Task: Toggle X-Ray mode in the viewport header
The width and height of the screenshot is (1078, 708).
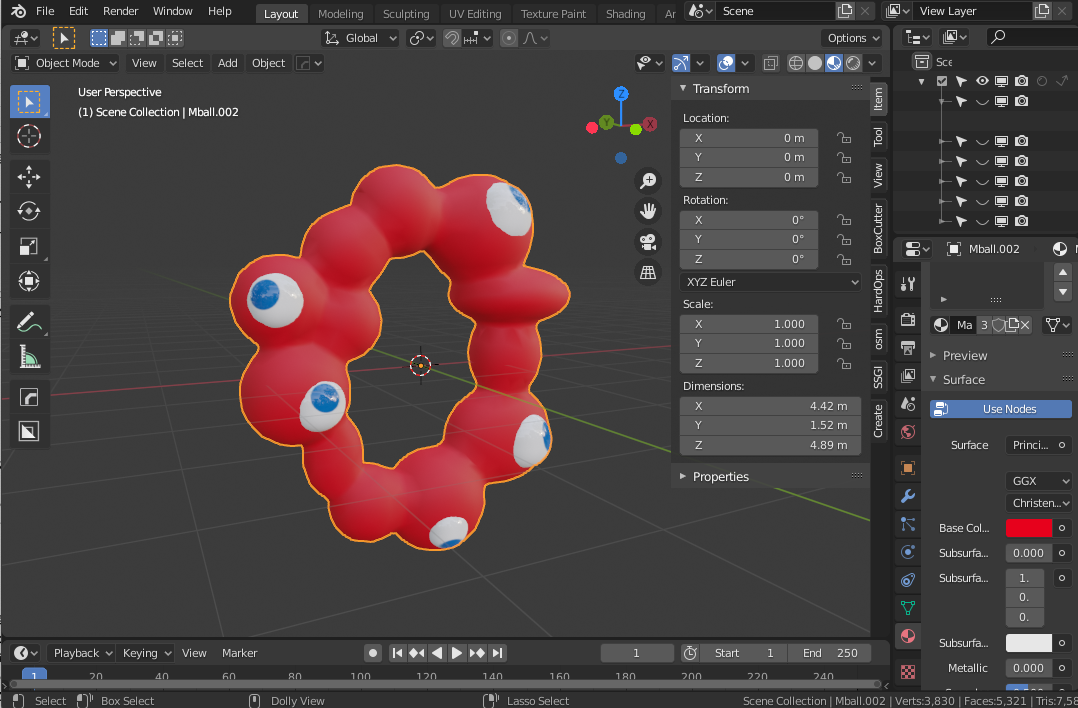Action: pos(770,62)
